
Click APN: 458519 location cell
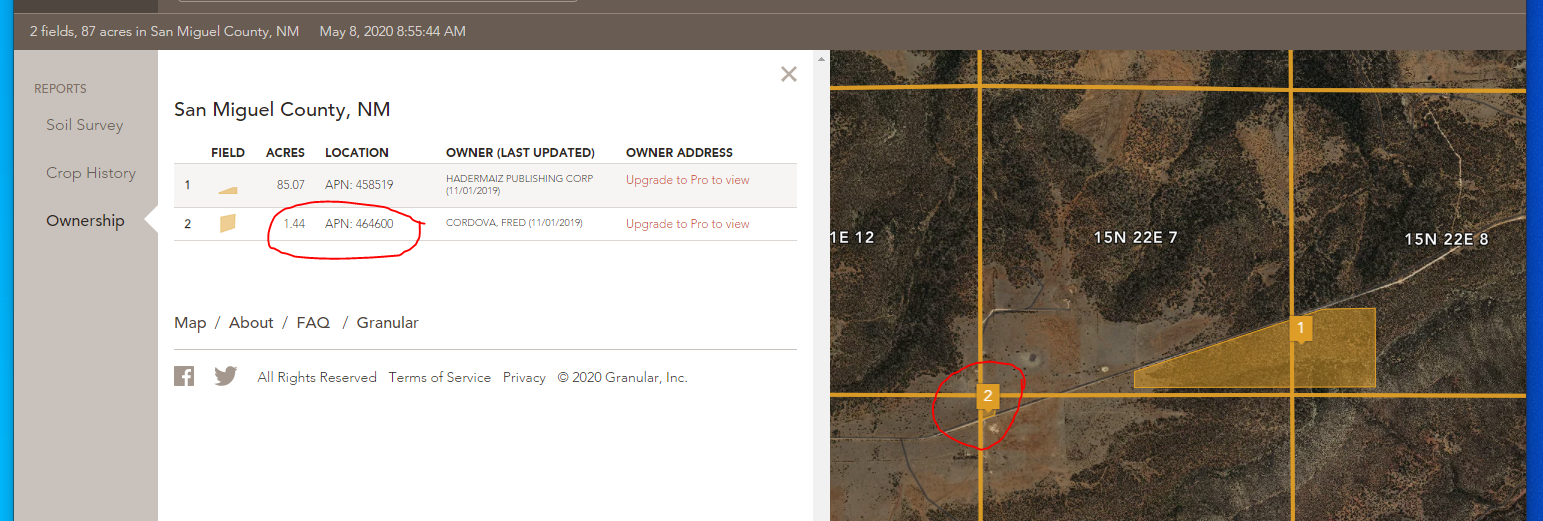tap(359, 184)
